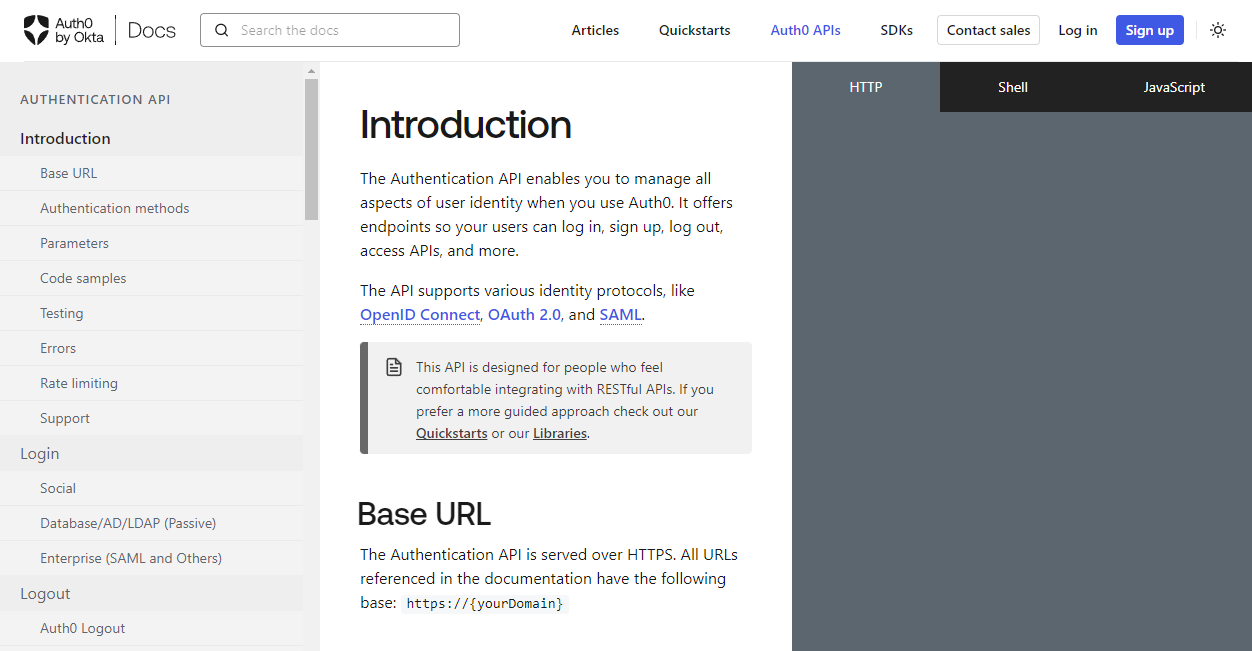Click the search magnifier icon
This screenshot has width=1252, height=651.
pos(222,30)
